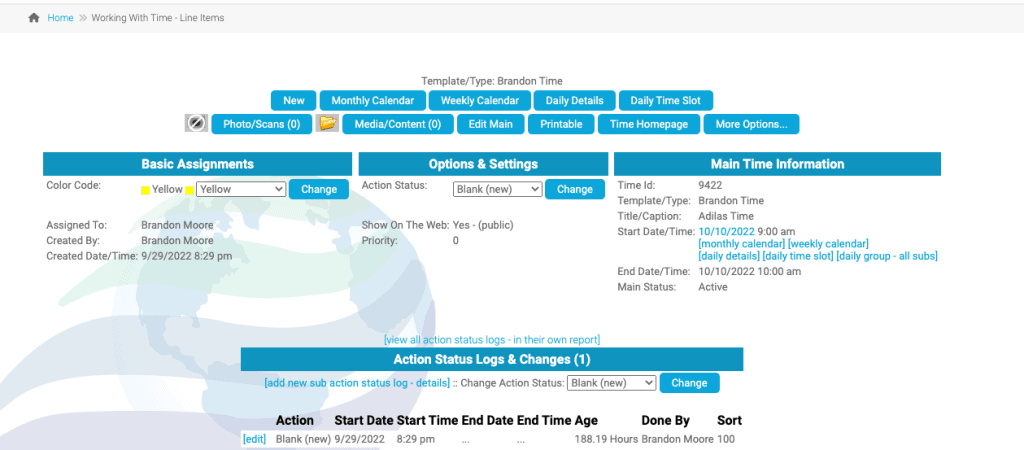
Task: Open the [weekly calendar] link
Action: (x=828, y=244)
